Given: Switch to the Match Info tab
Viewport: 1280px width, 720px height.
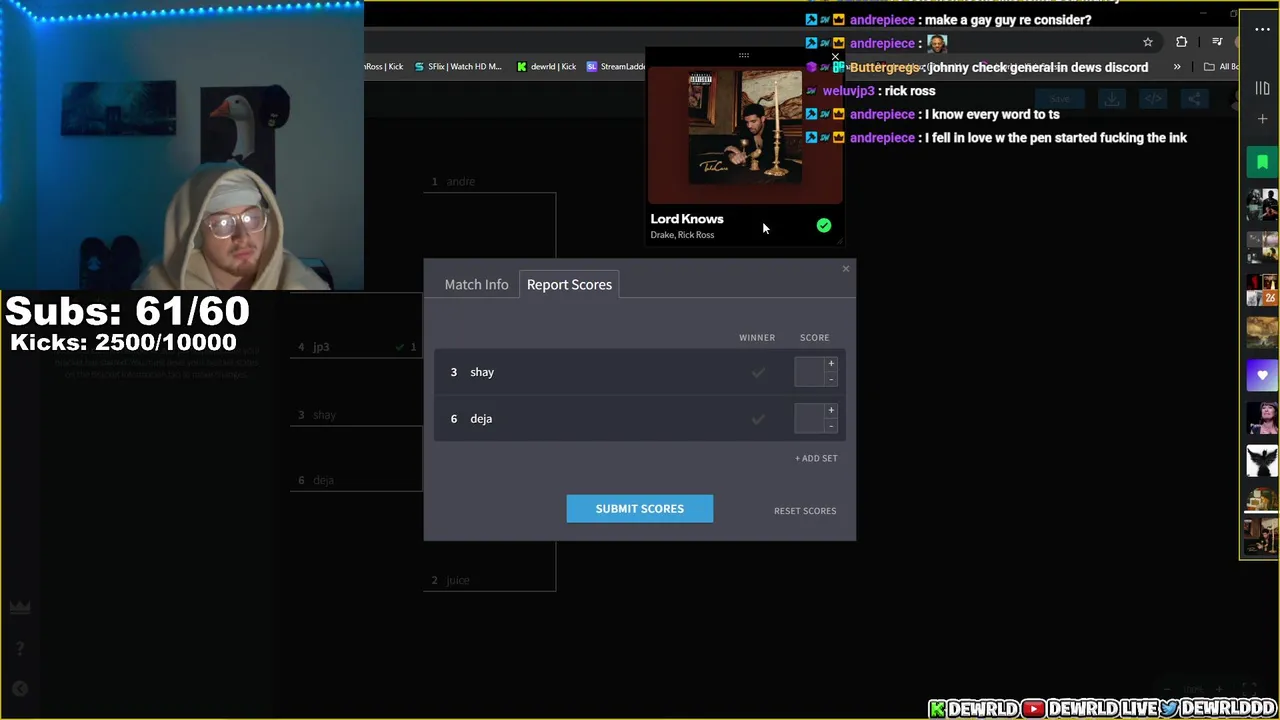Looking at the screenshot, I should click(476, 284).
